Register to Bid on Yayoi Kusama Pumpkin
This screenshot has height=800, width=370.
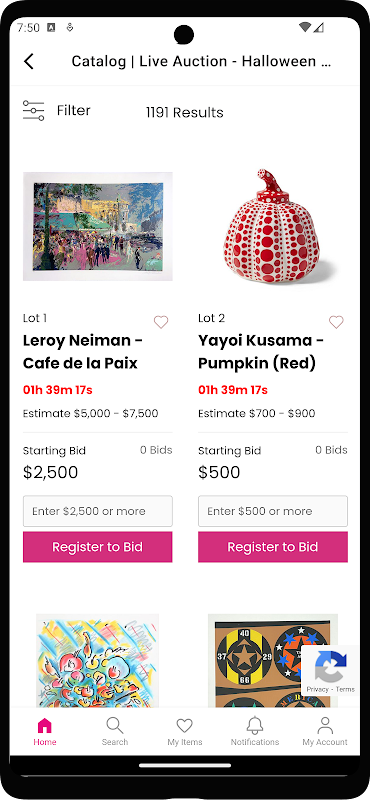point(273,547)
